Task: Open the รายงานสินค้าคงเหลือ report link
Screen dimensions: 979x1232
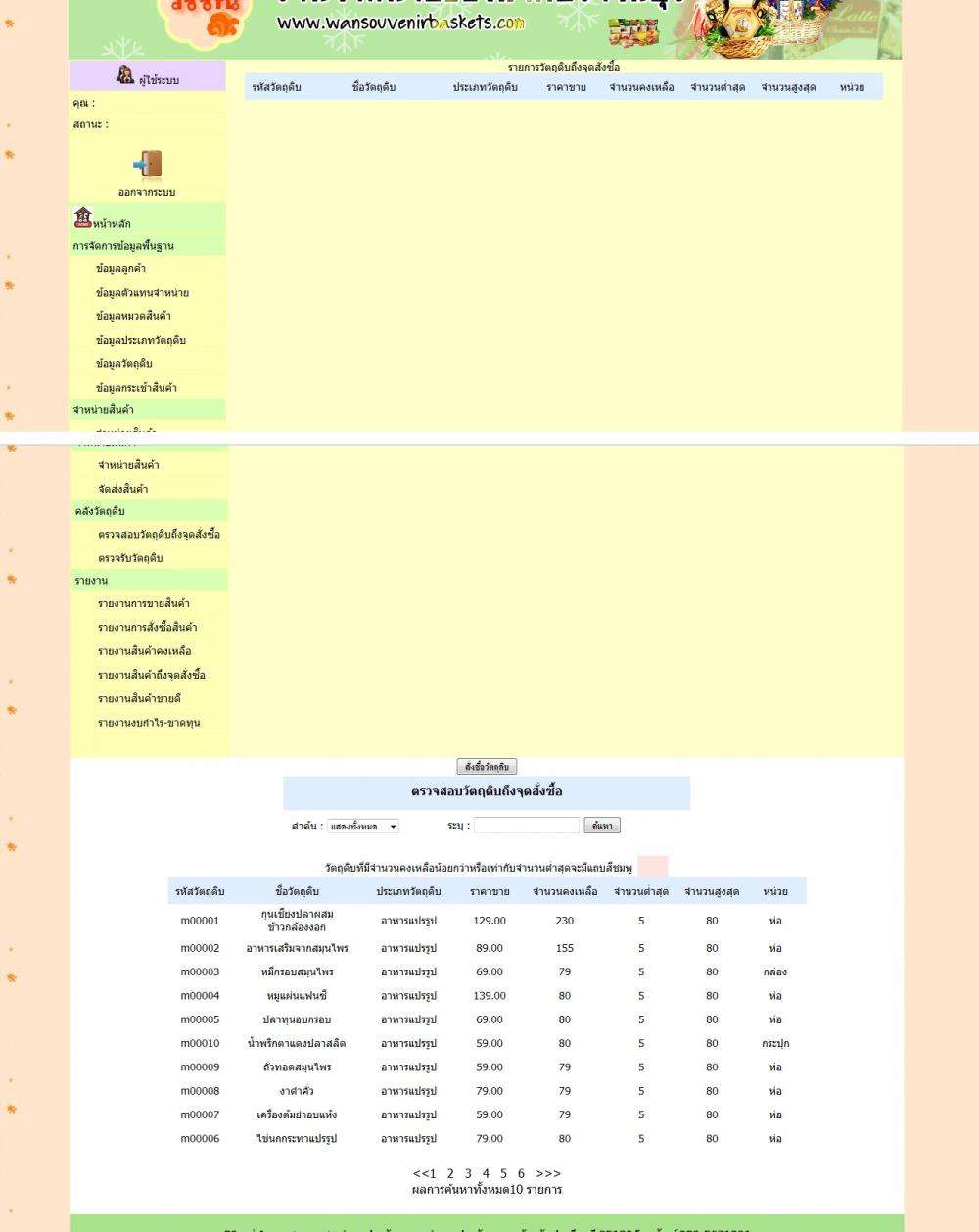Action: 144,651
